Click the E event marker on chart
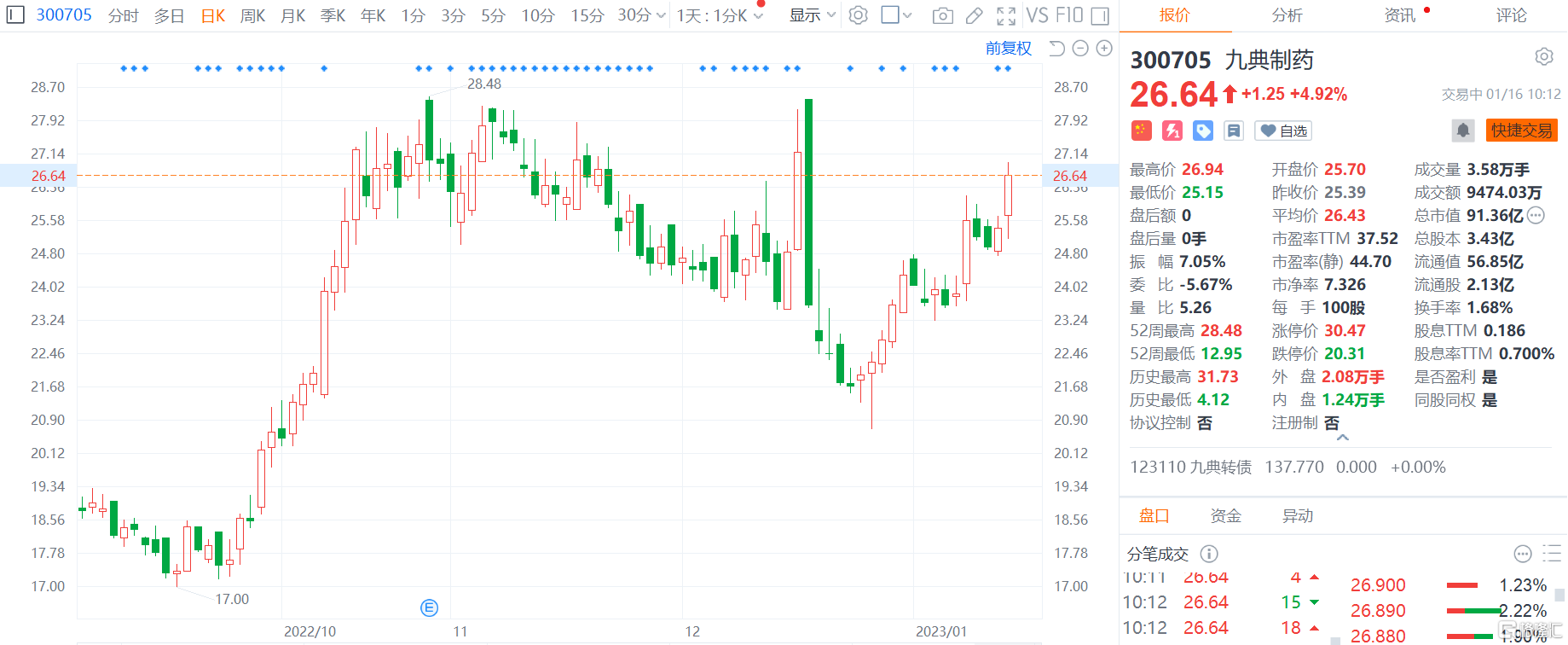Viewport: 1568px width, 645px height. (430, 607)
